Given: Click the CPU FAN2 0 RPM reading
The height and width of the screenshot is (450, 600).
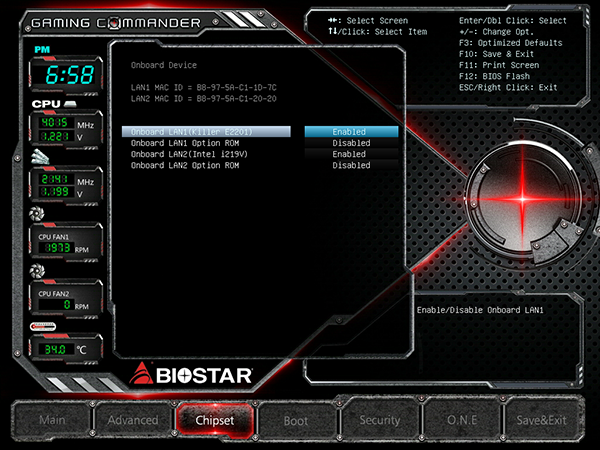Looking at the screenshot, I should tap(56, 305).
